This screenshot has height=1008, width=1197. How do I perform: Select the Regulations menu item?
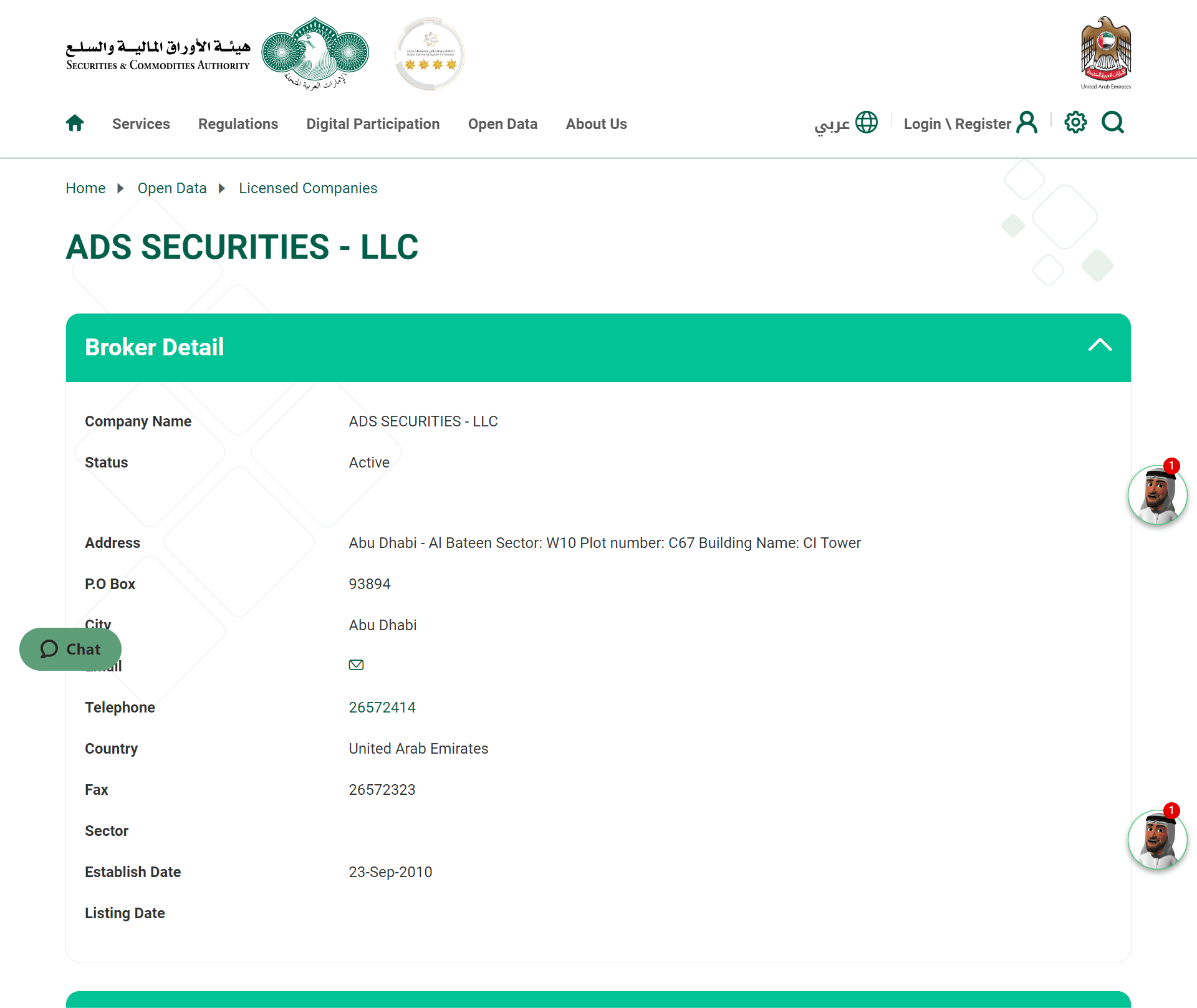pyautogui.click(x=238, y=123)
